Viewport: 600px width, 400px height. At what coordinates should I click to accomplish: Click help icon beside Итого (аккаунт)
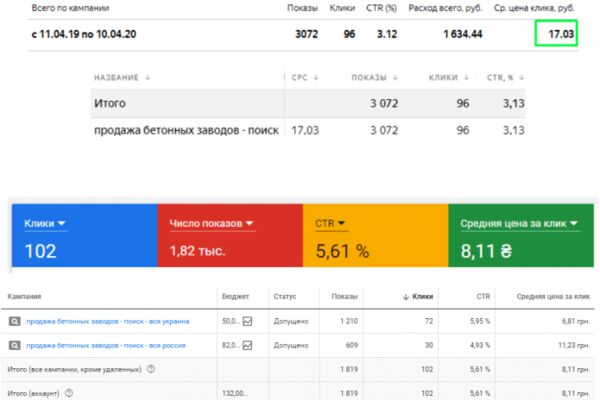click(69, 393)
